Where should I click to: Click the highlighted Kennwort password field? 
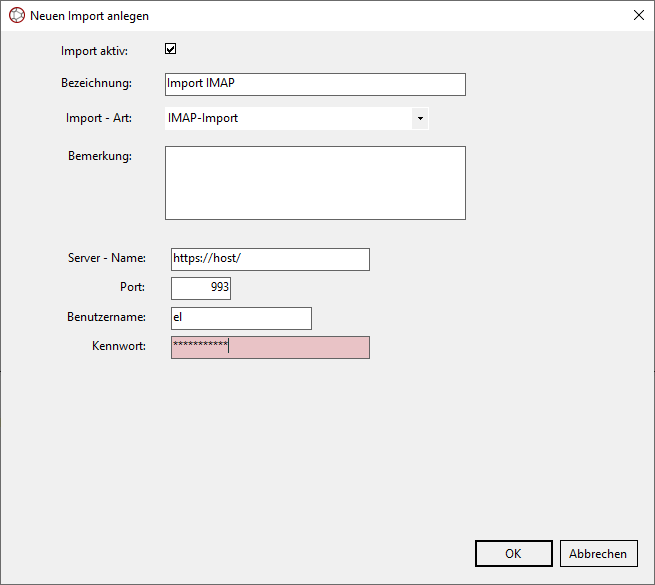pos(270,347)
